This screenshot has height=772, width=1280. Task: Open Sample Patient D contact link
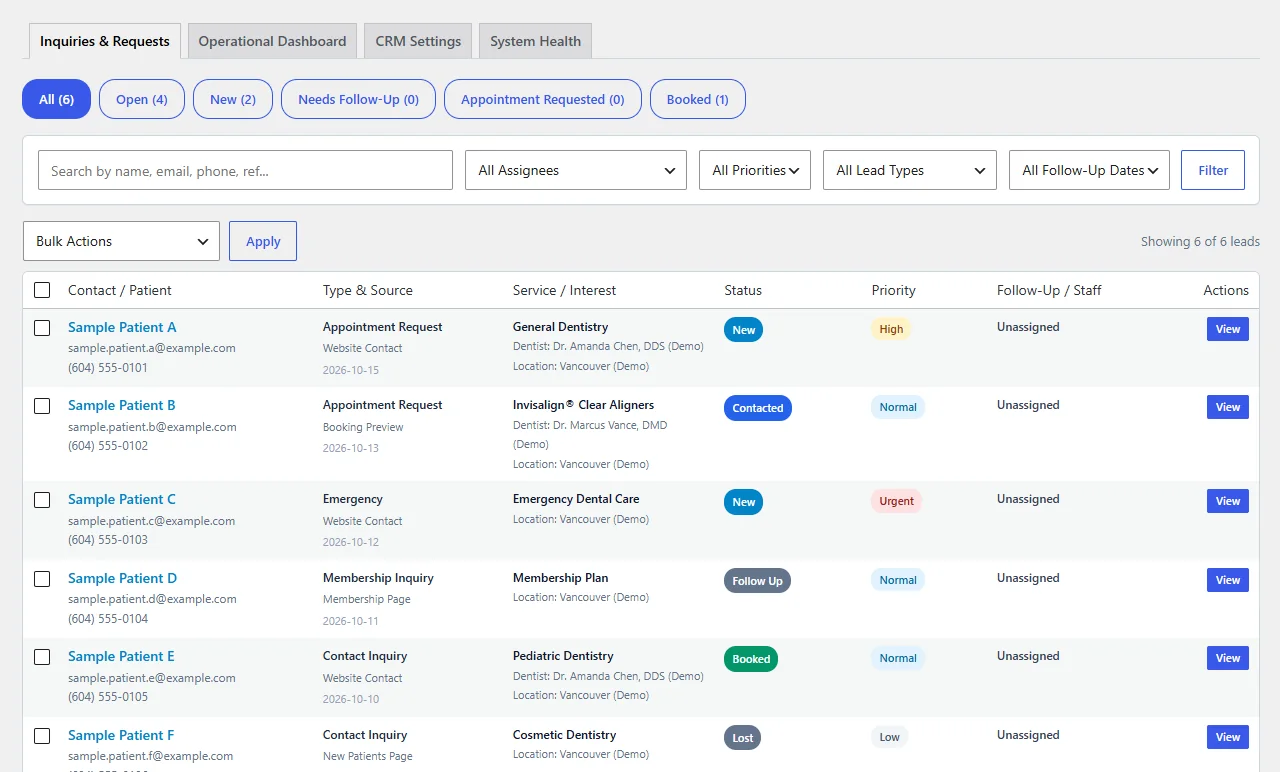coord(122,578)
